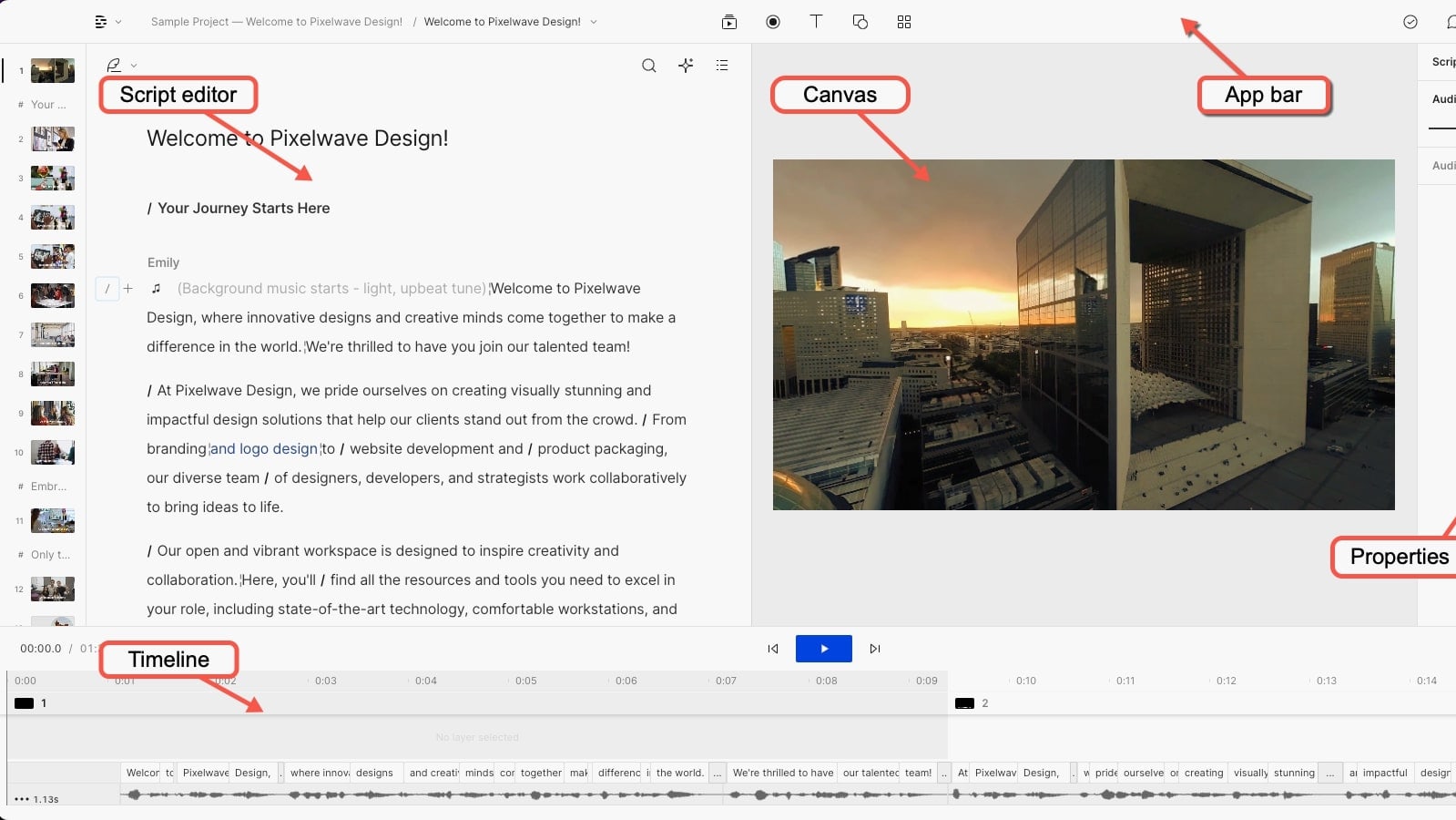Expand the chevron next to main menu icon
The width and height of the screenshot is (1456, 820).
118,22
